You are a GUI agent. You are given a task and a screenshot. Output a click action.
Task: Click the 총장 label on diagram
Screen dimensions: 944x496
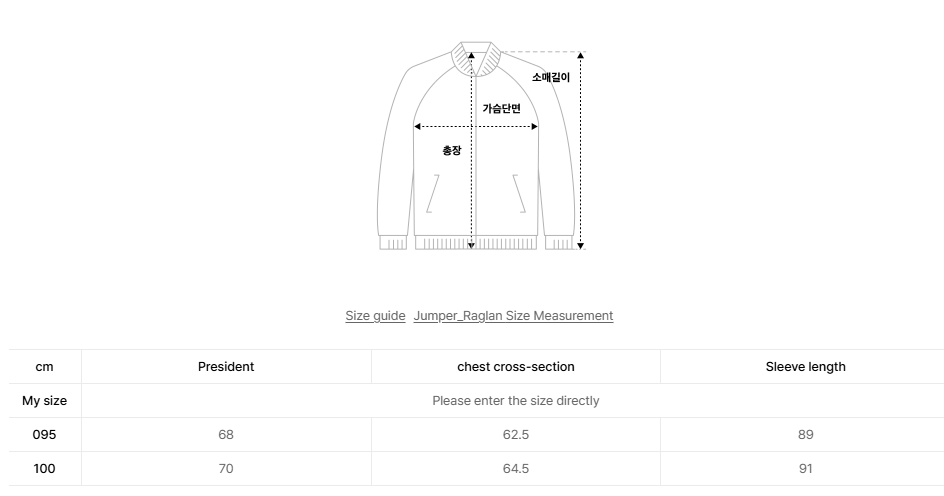pyautogui.click(x=452, y=151)
